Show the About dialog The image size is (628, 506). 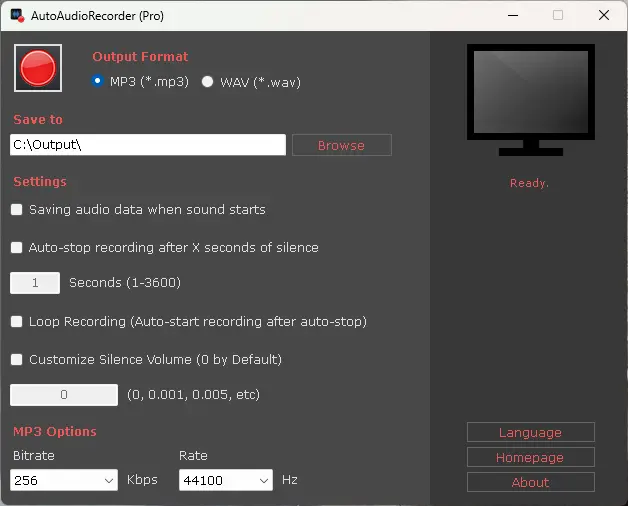530,482
